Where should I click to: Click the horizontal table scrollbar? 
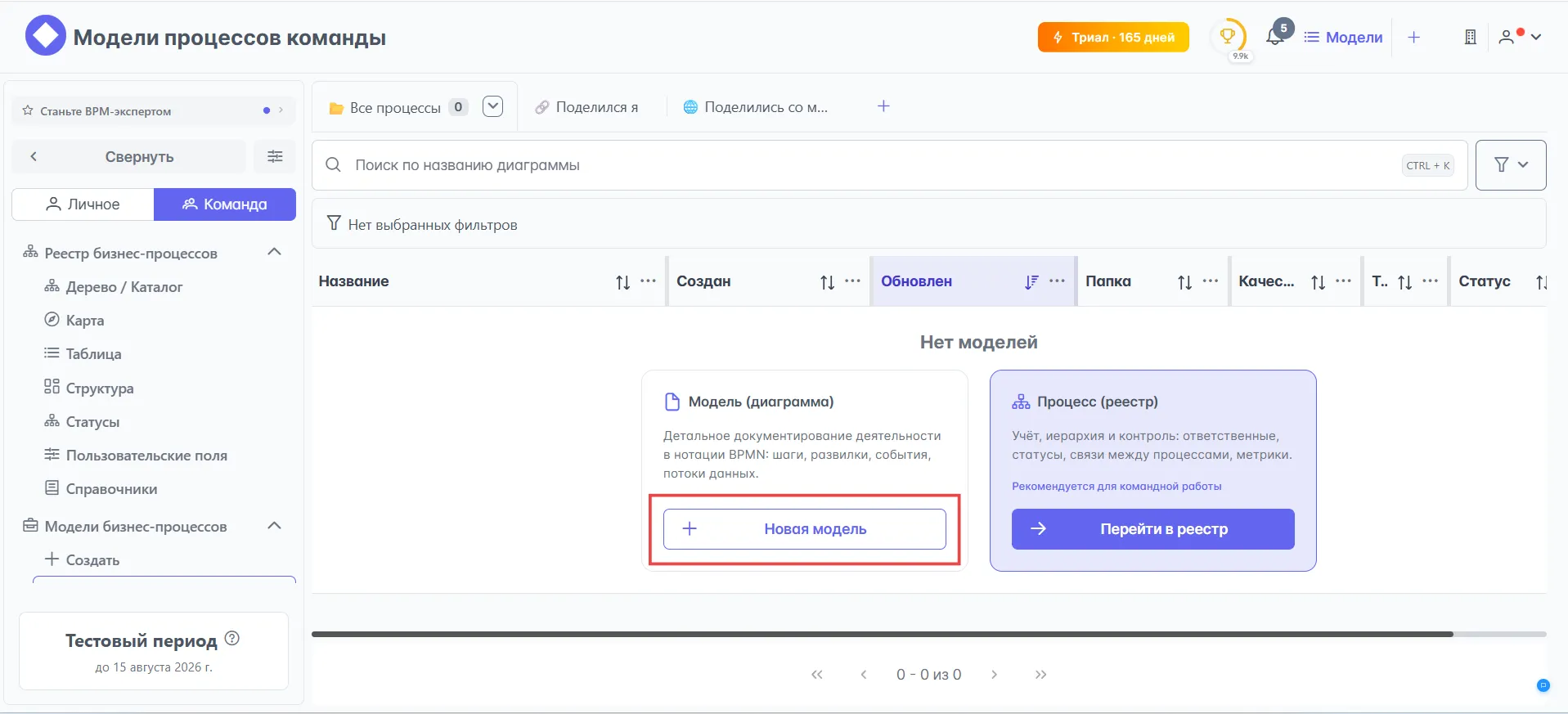[882, 634]
